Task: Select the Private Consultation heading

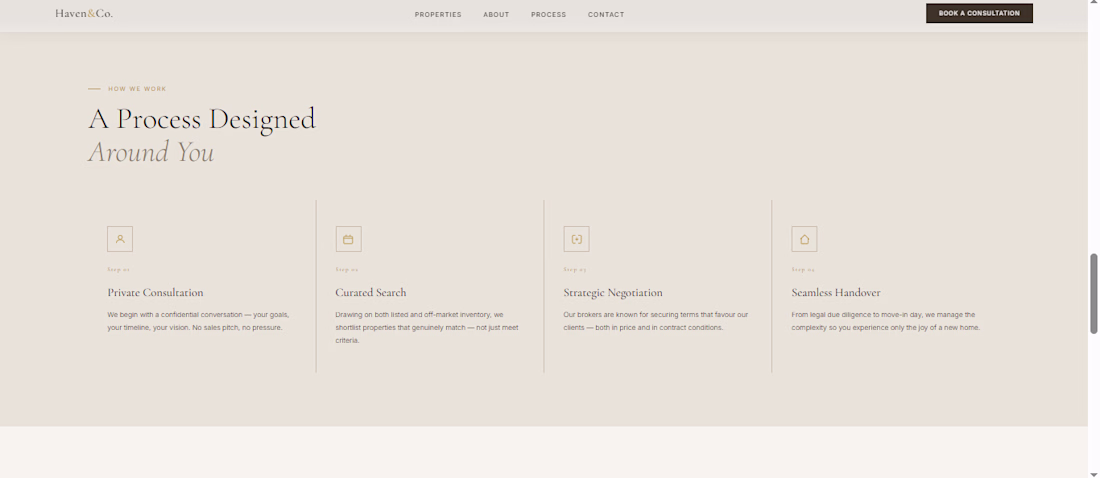Action: (x=155, y=293)
